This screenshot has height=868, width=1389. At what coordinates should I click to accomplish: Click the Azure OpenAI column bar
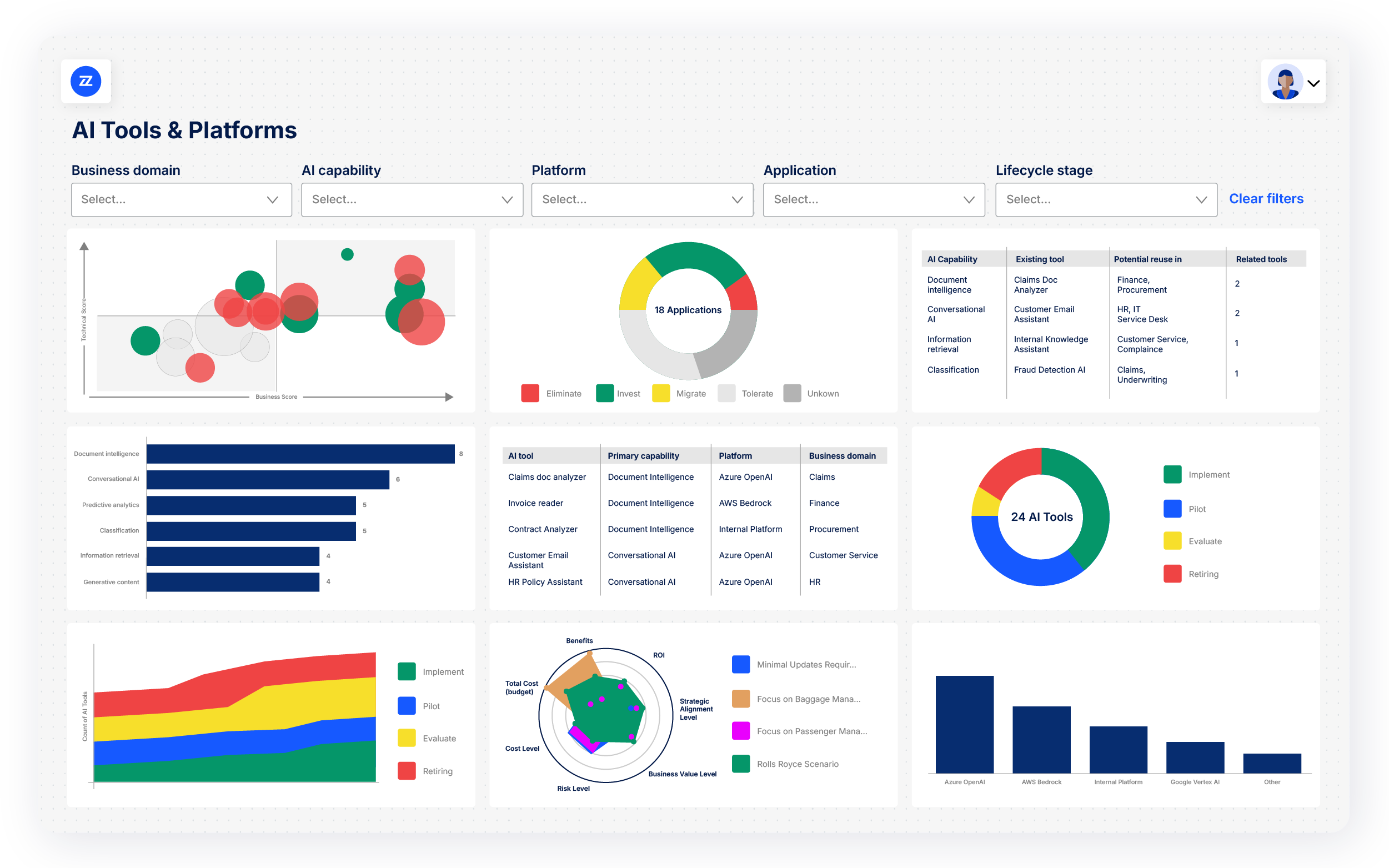(964, 725)
